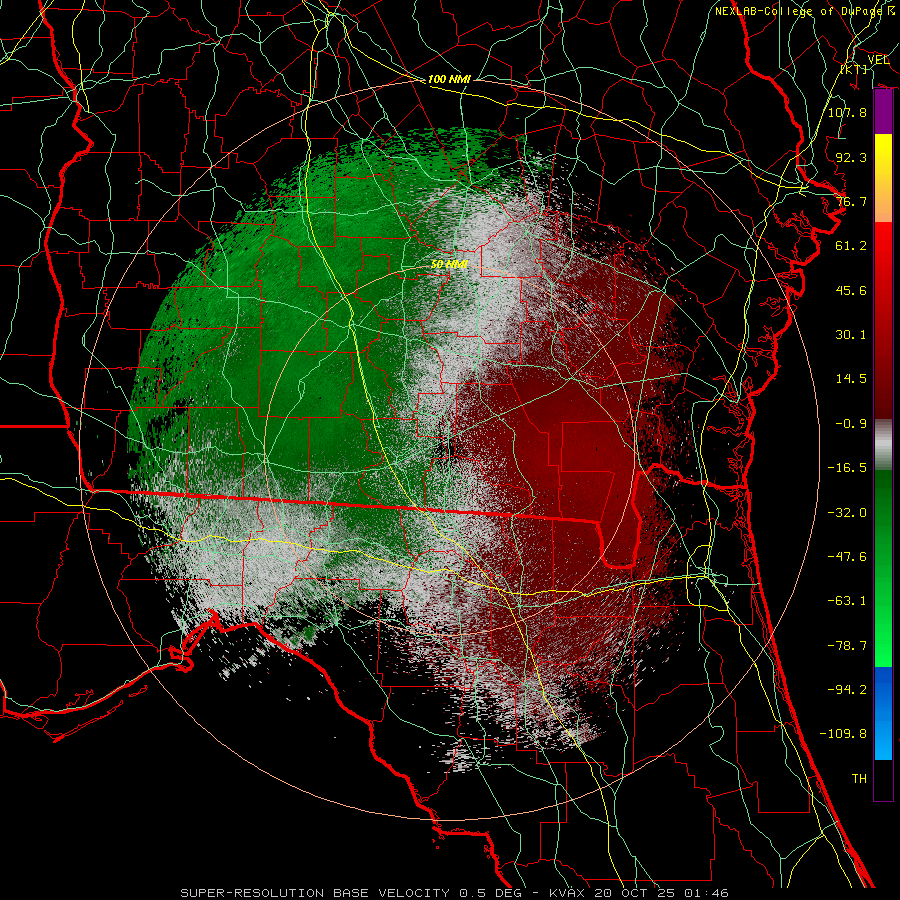Click the -16.5 scale value
900x900 pixels.
click(x=847, y=468)
